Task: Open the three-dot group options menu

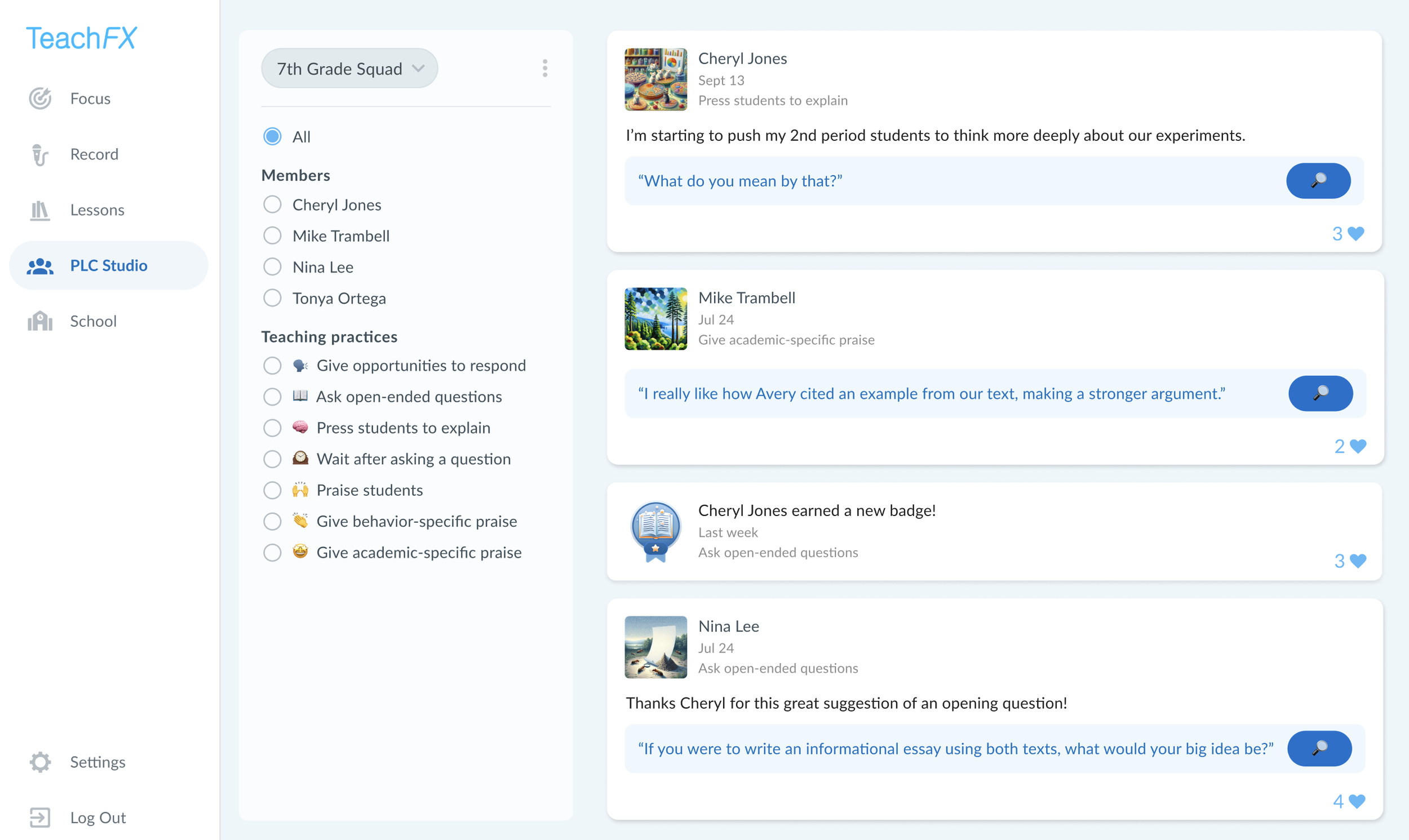Action: click(x=544, y=69)
